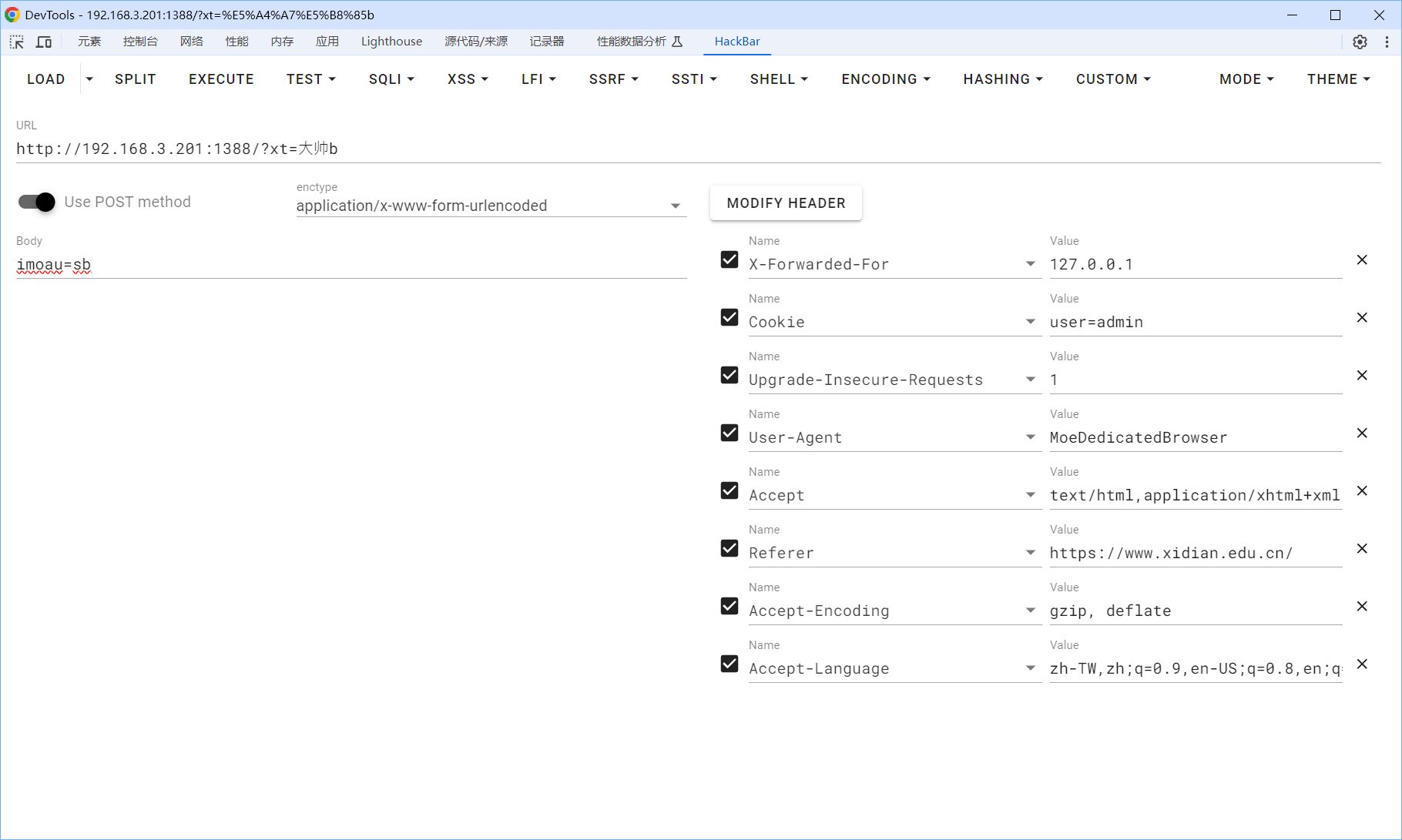
Task: Edit the Cookie value user=admin
Action: (1196, 322)
